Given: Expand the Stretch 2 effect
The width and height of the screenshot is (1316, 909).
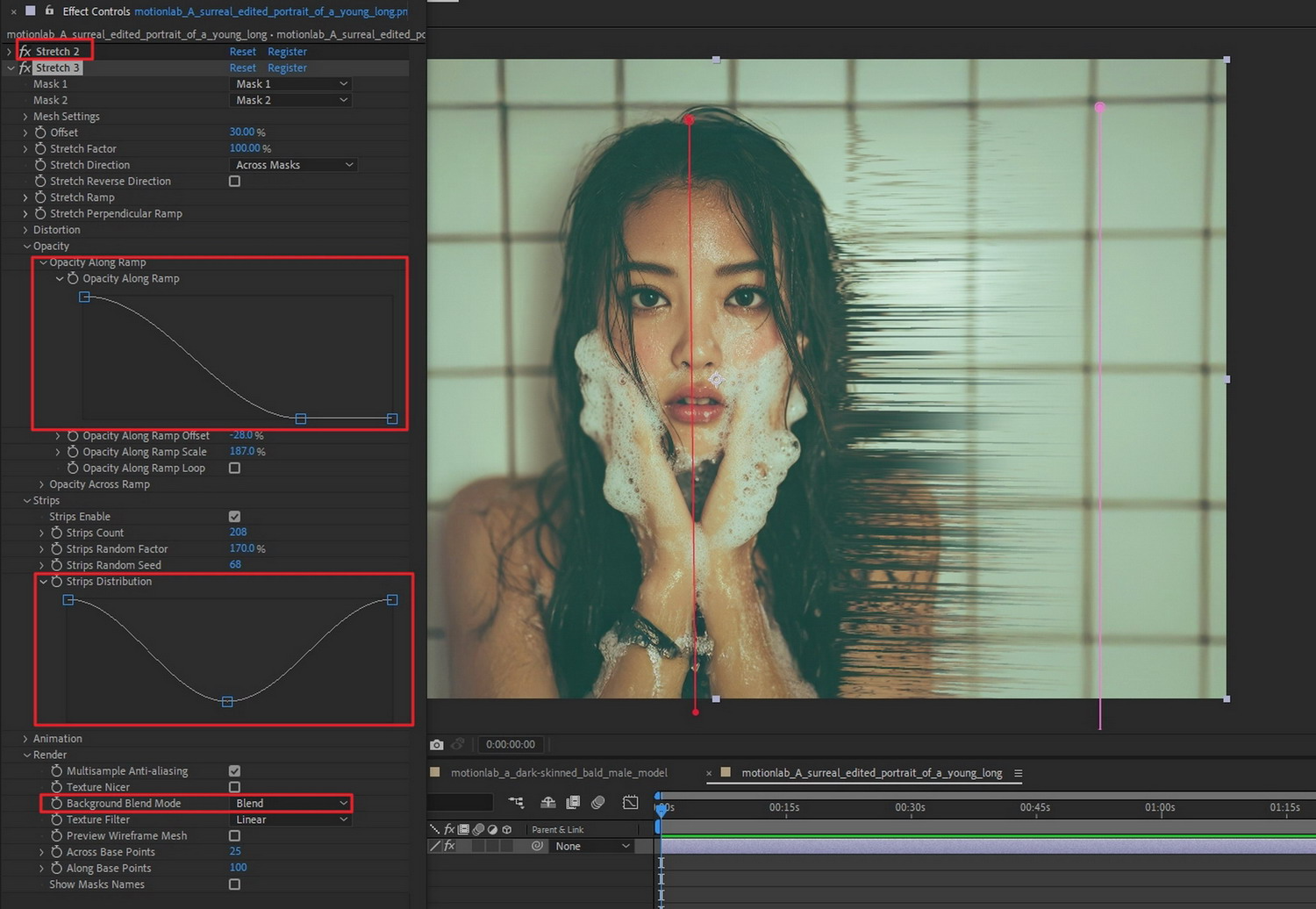Looking at the screenshot, I should tap(10, 52).
